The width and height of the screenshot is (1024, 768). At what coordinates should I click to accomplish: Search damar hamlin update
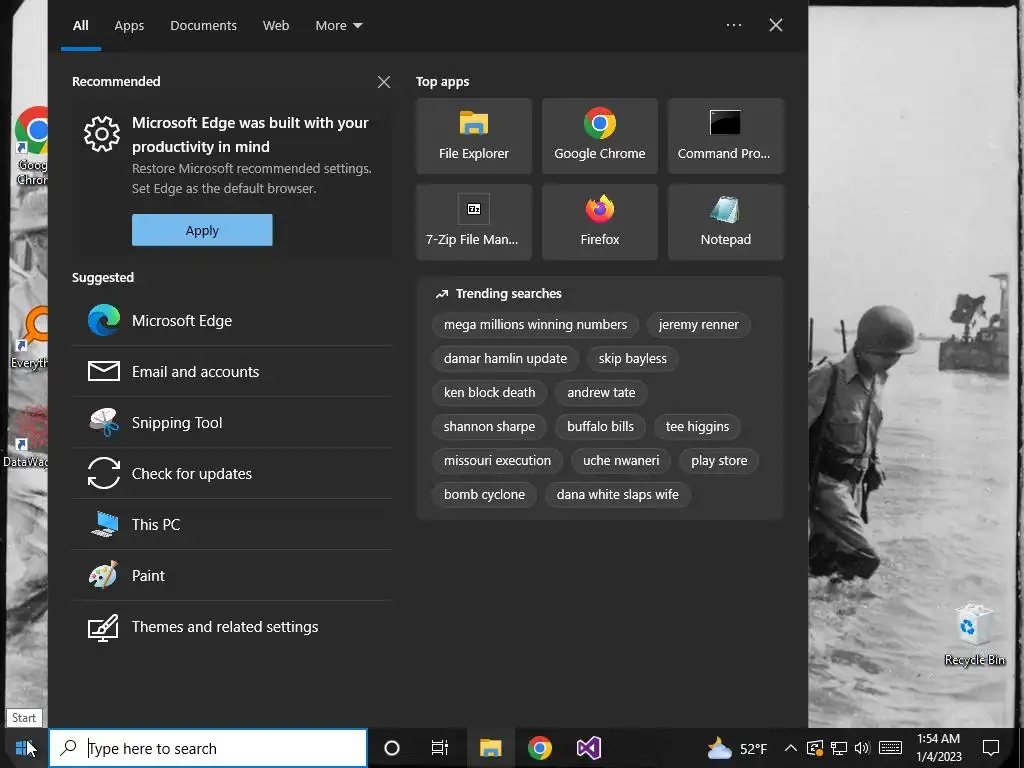click(505, 359)
